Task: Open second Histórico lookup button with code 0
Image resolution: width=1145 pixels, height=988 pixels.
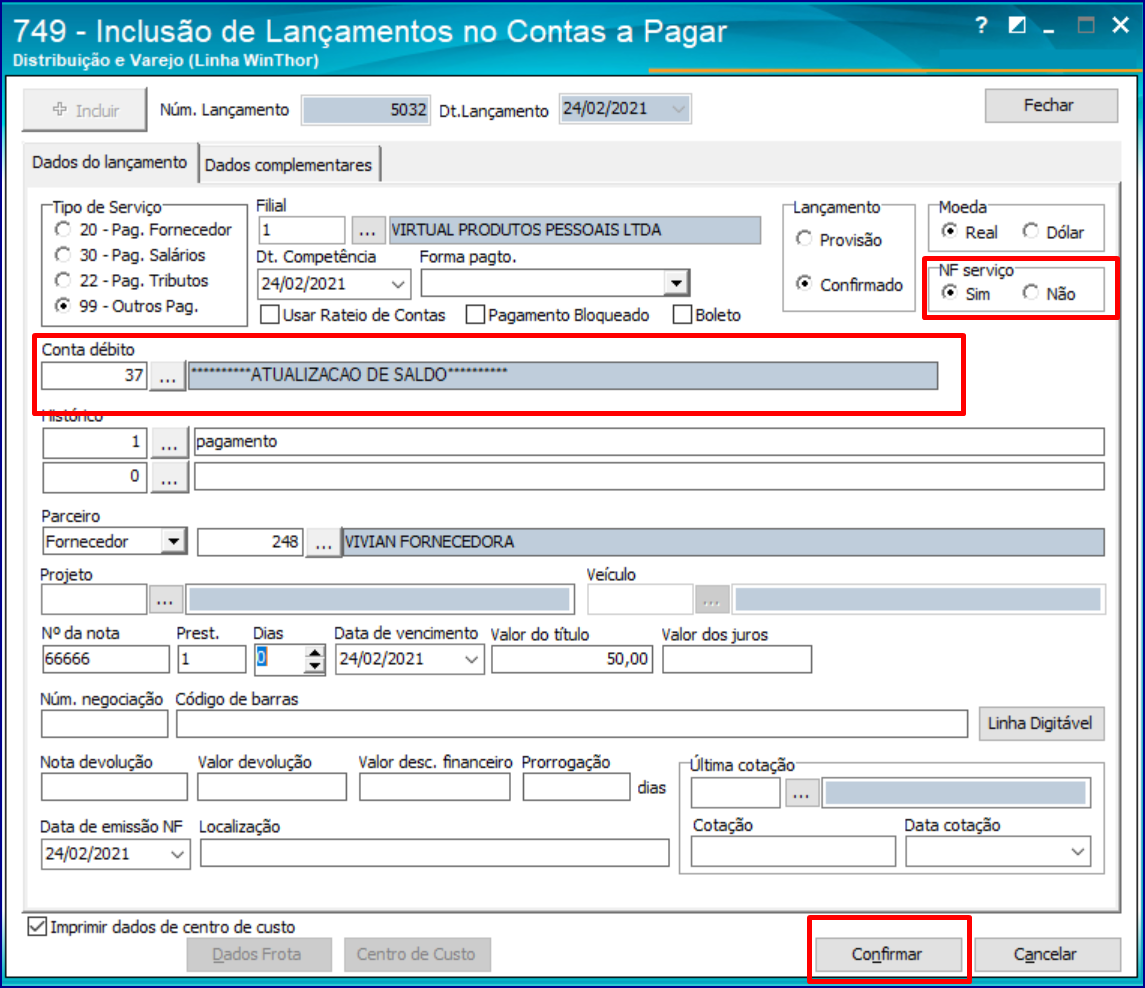Action: (169, 478)
